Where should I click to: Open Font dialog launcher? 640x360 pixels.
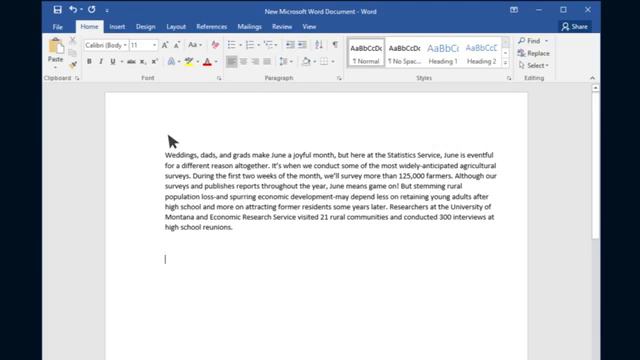click(219, 78)
